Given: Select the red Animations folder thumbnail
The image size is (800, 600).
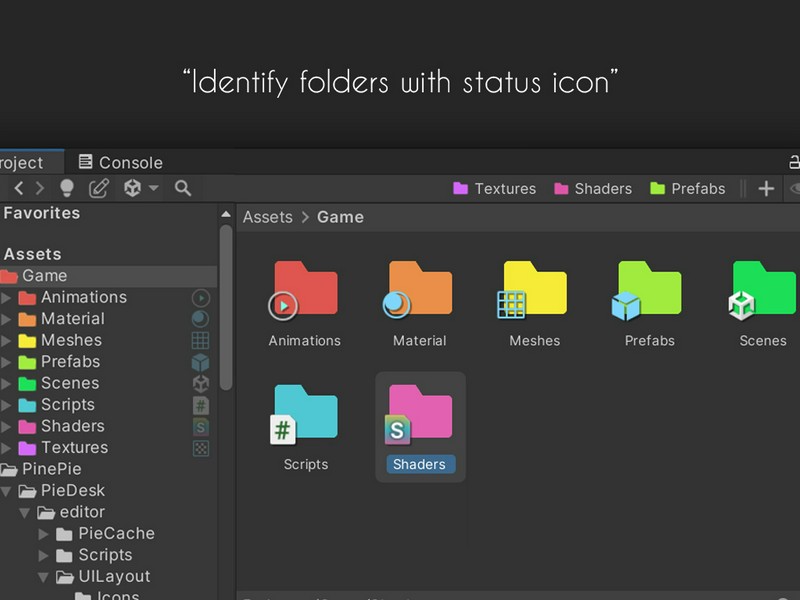Looking at the screenshot, I should 305,290.
